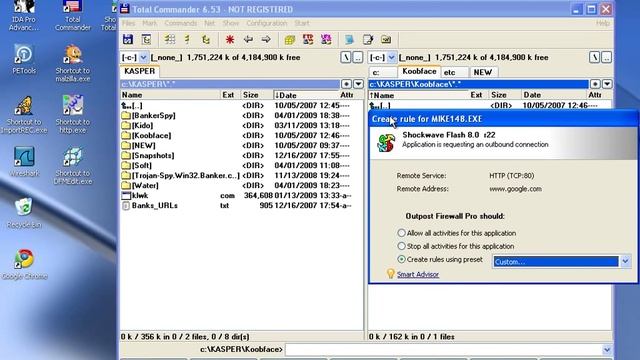640x360 pixels.
Task: Sort left panel by Name column header
Action: [170, 95]
